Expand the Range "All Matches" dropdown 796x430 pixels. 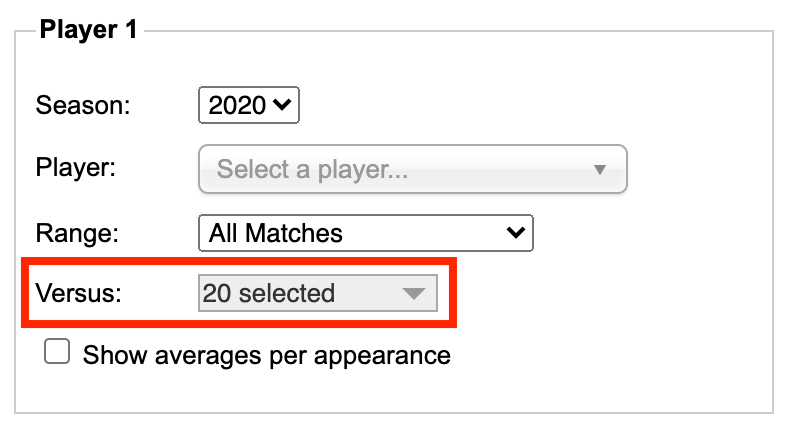point(366,233)
